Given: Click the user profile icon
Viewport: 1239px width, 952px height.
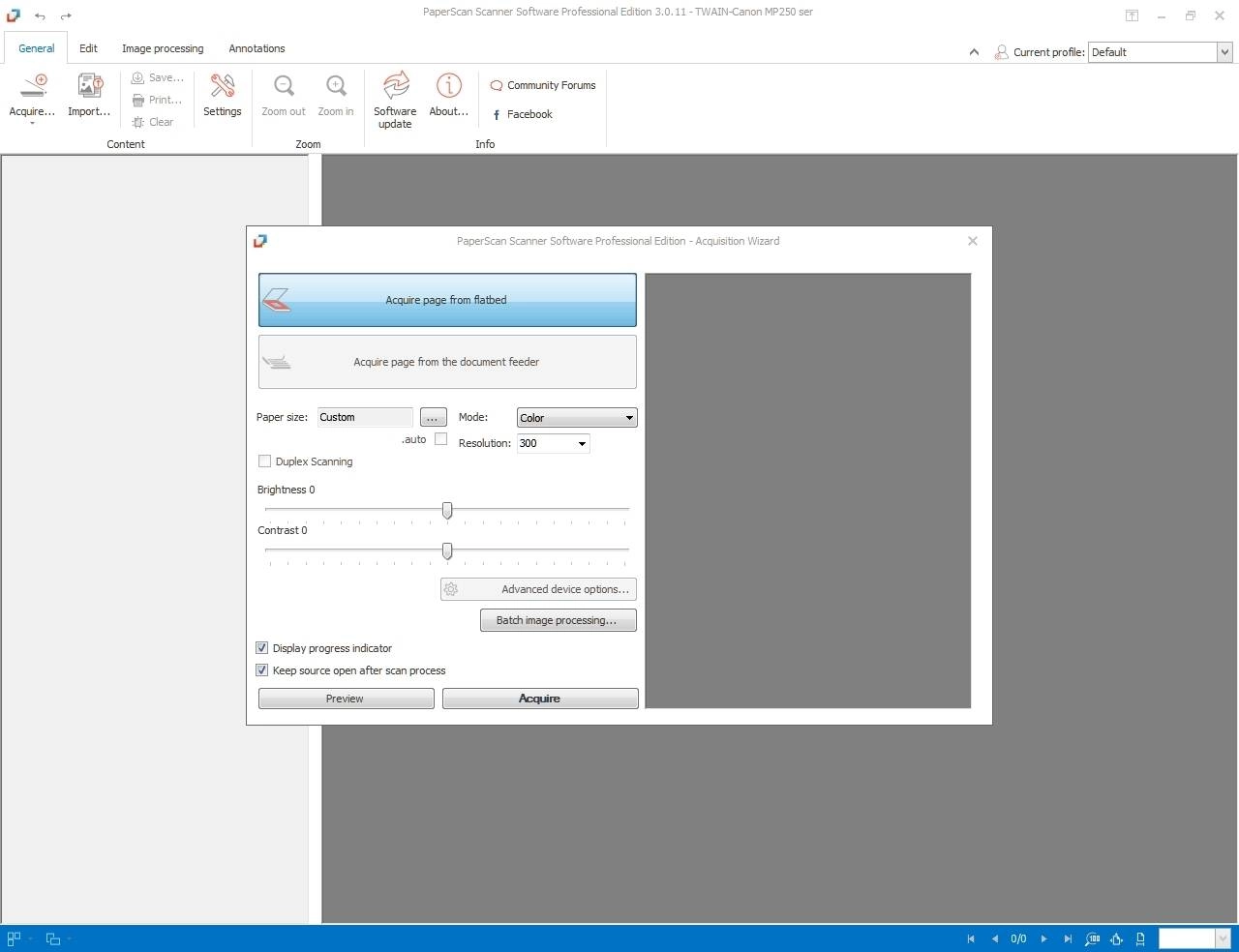Looking at the screenshot, I should 1001,52.
